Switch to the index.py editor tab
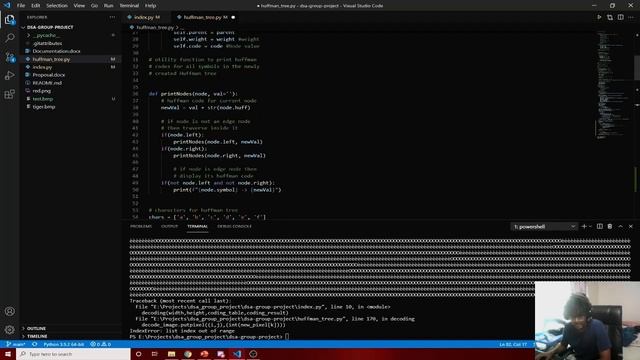The height and width of the screenshot is (360, 640). pyautogui.click(x=145, y=17)
